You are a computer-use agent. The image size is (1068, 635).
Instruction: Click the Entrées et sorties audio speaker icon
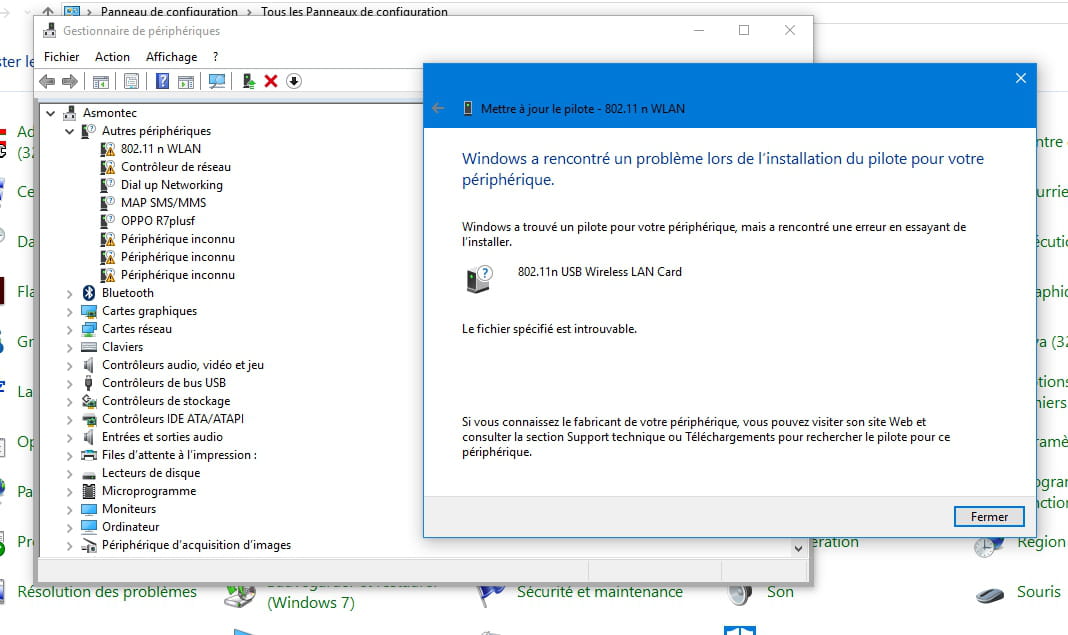89,437
